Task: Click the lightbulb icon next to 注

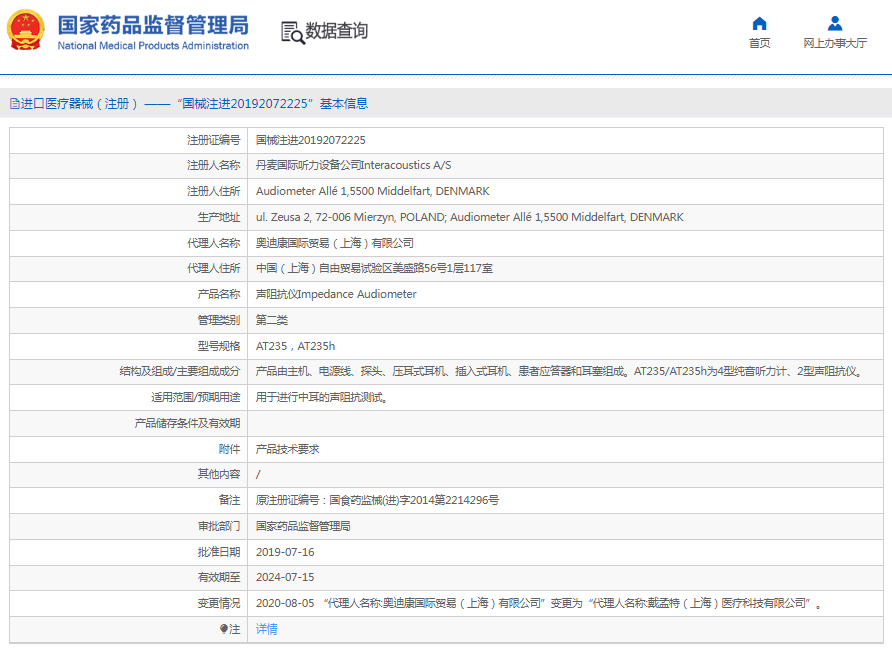Action: pyautogui.click(x=224, y=629)
